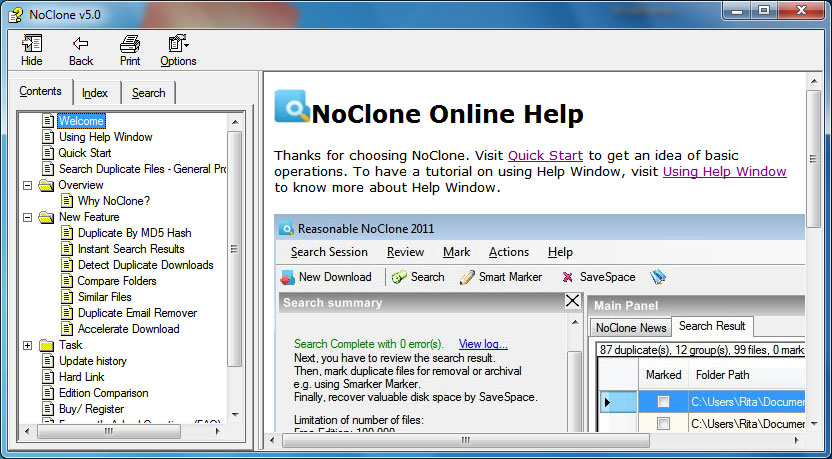Click the SaveSpace toolbar button
The width and height of the screenshot is (832, 459).
pyautogui.click(x=598, y=277)
